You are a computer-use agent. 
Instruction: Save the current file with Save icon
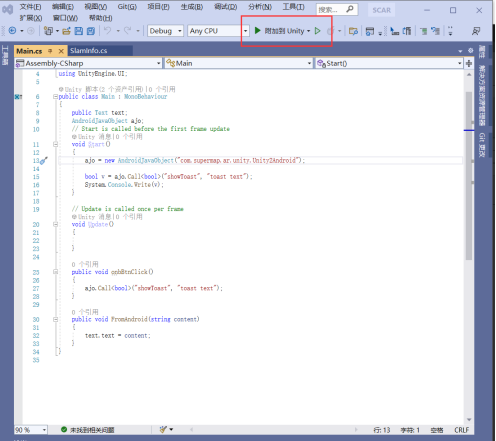pos(79,31)
